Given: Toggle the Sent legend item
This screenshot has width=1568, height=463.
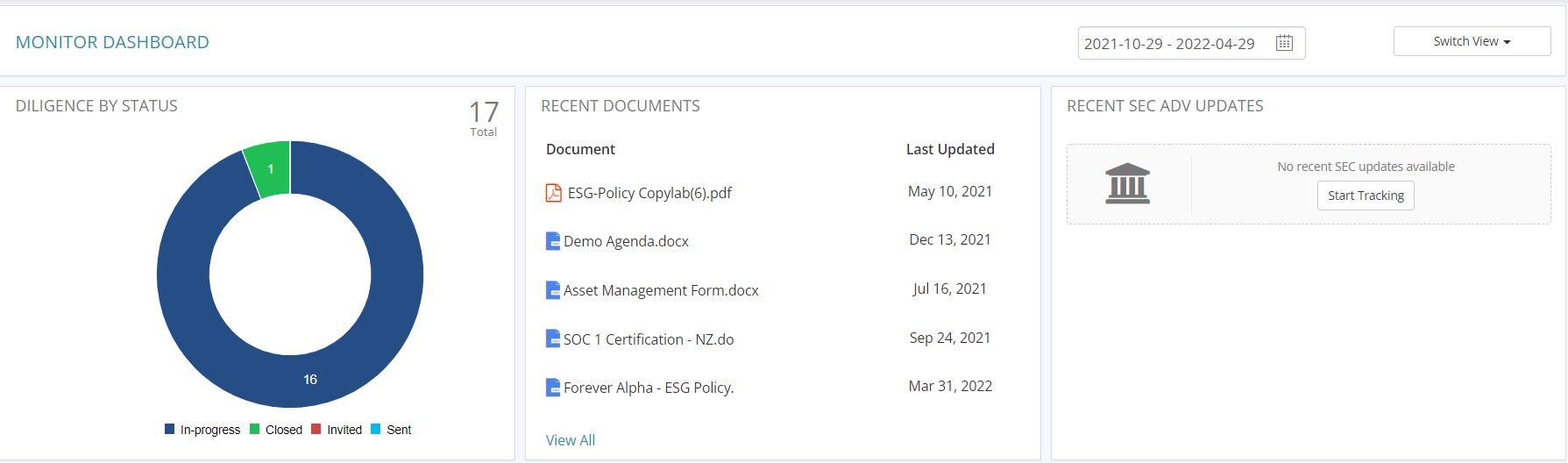Looking at the screenshot, I should click(391, 430).
